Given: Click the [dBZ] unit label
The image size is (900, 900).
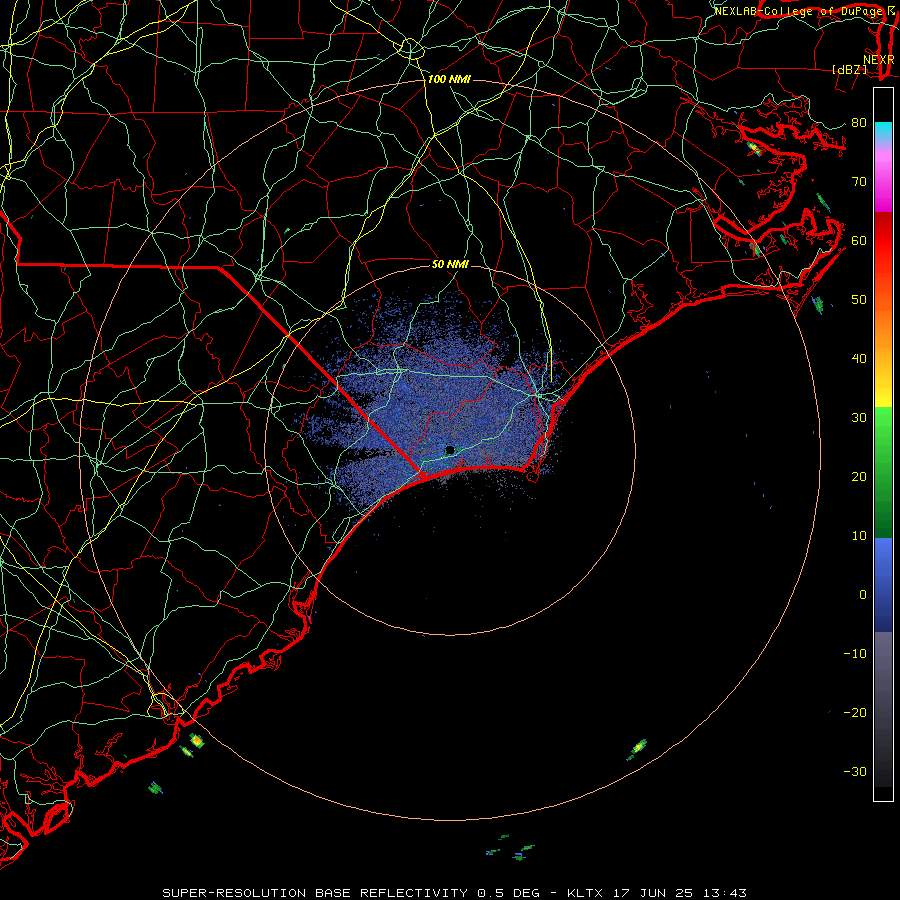Looking at the screenshot, I should pyautogui.click(x=849, y=69).
